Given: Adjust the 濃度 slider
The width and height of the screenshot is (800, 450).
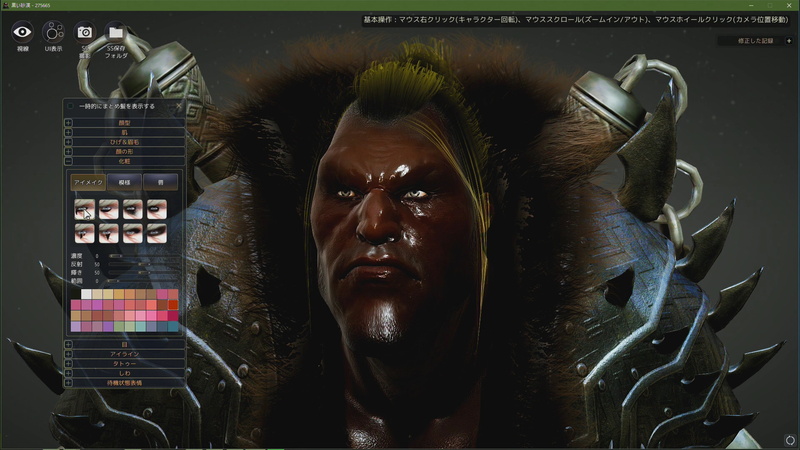Looking at the screenshot, I should [143, 256].
